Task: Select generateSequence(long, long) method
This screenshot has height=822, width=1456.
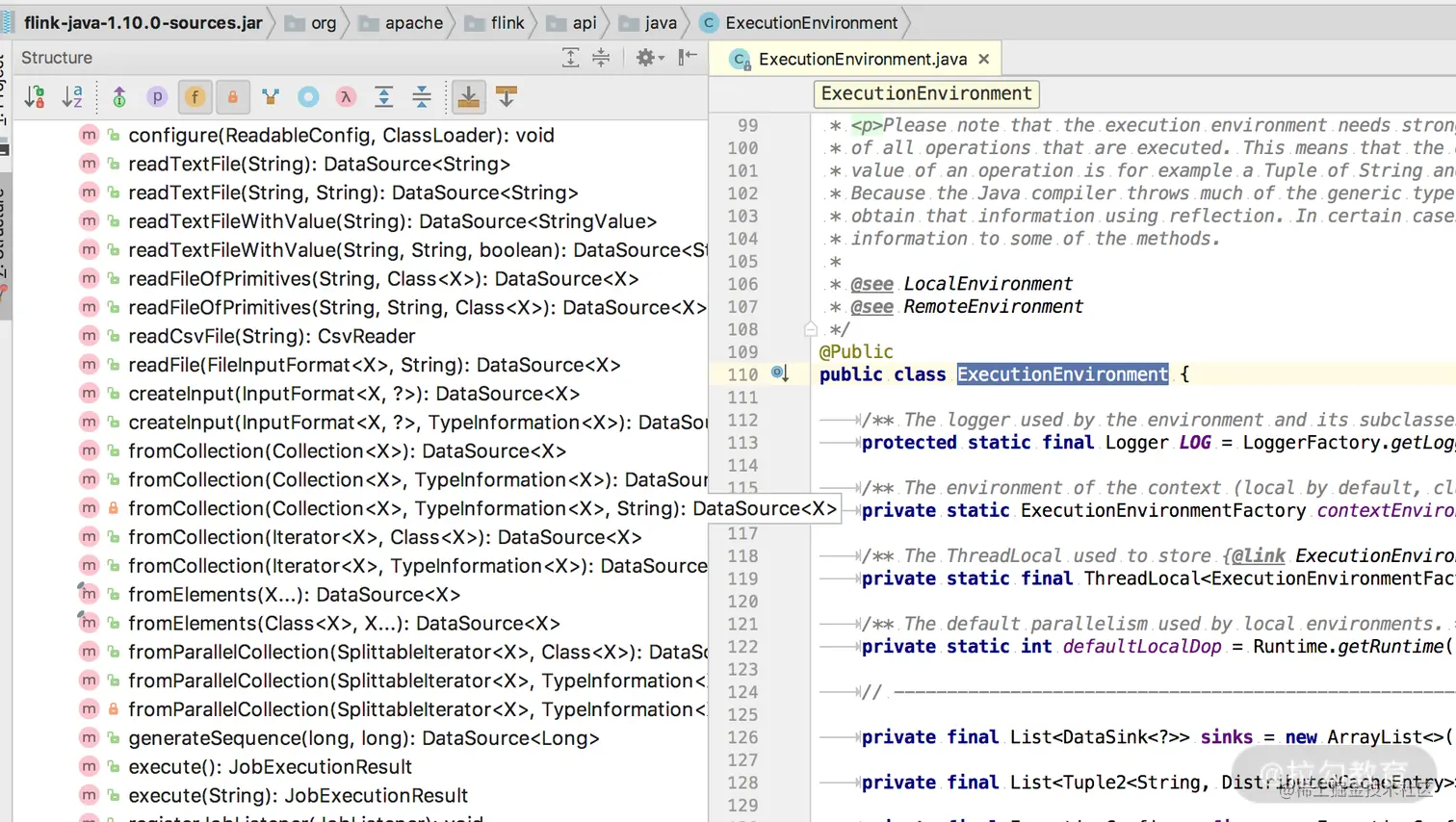Action: point(363,738)
